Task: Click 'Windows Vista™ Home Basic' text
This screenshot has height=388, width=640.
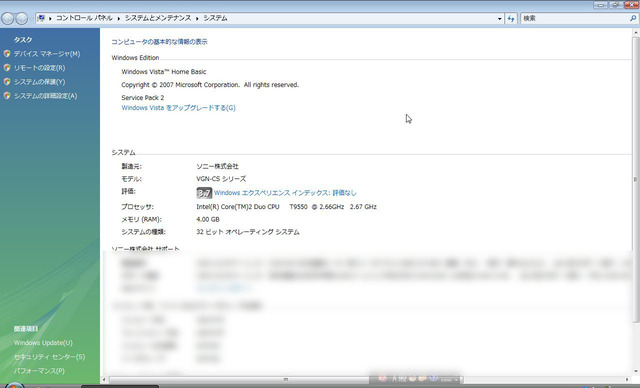Action: pos(164,72)
